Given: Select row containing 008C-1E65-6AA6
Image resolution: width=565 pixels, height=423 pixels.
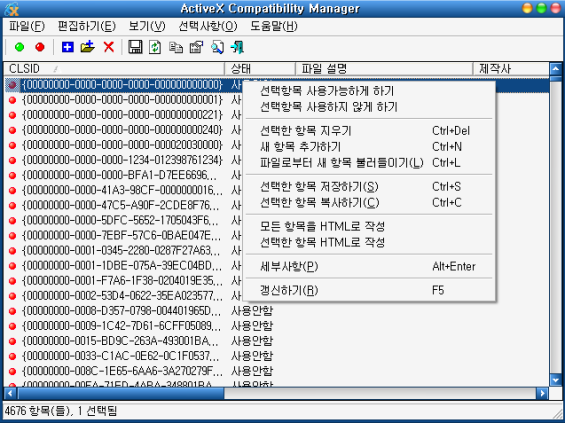Looking at the screenshot, I should coord(277,371).
